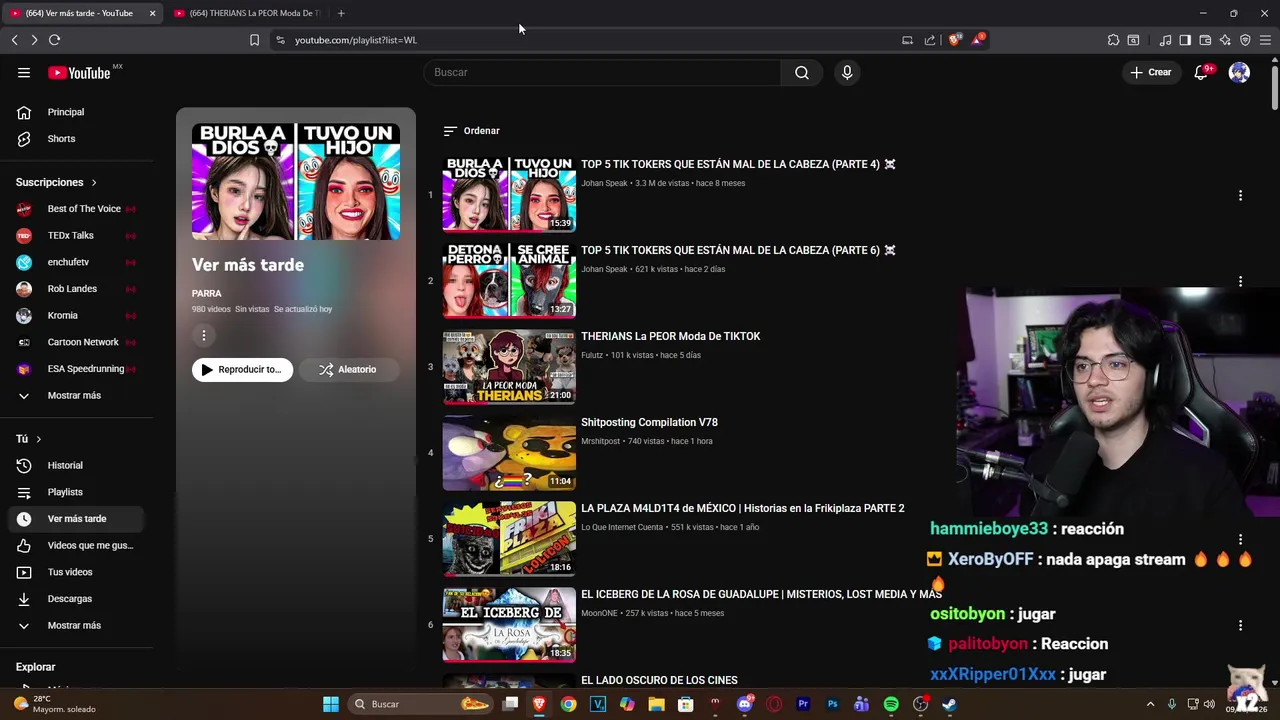Open THERIANS La PEOR Moda video thumbnail
Viewport: 1280px width, 720px height.
[509, 367]
